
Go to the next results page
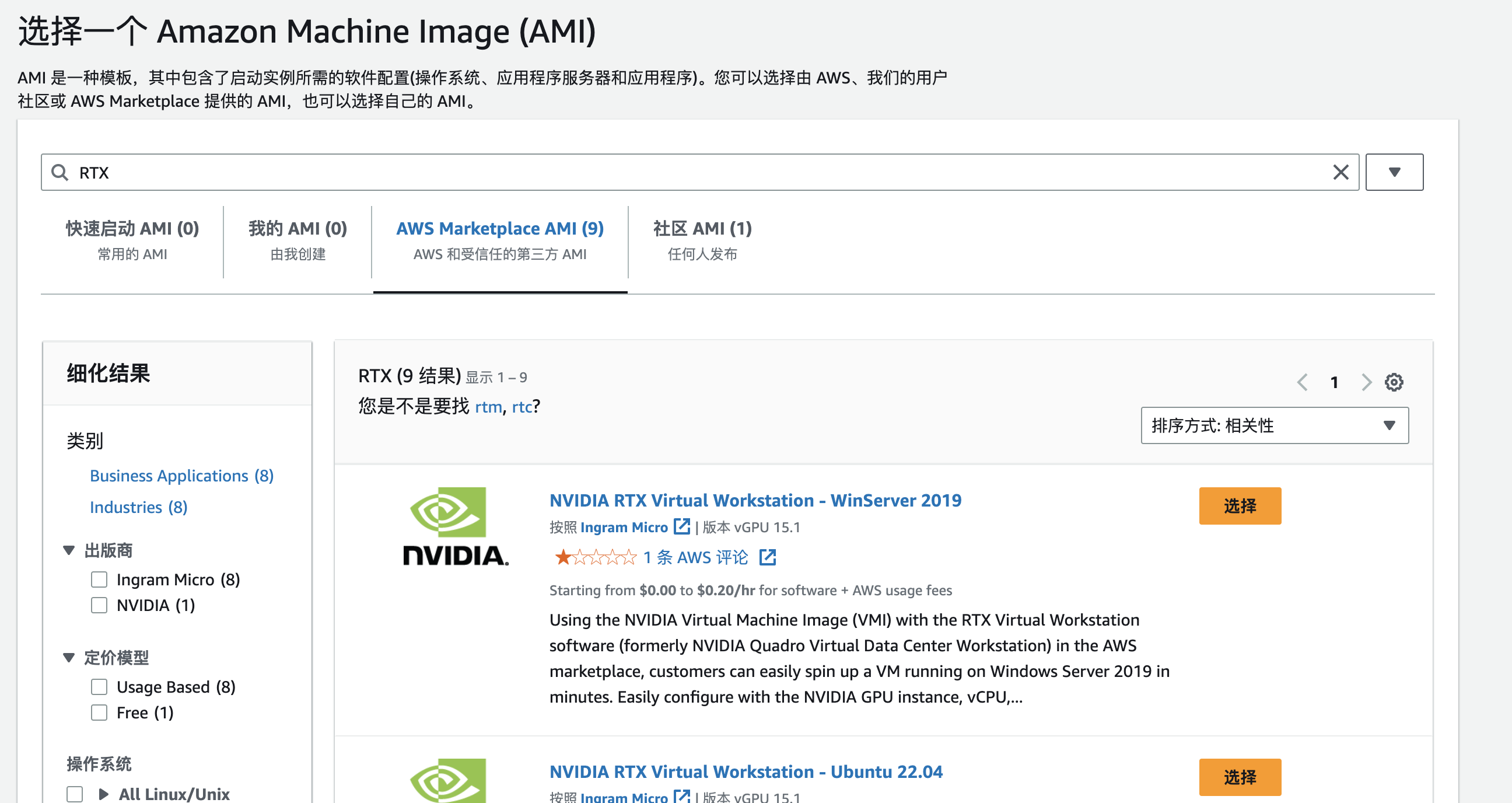pyautogui.click(x=1366, y=382)
